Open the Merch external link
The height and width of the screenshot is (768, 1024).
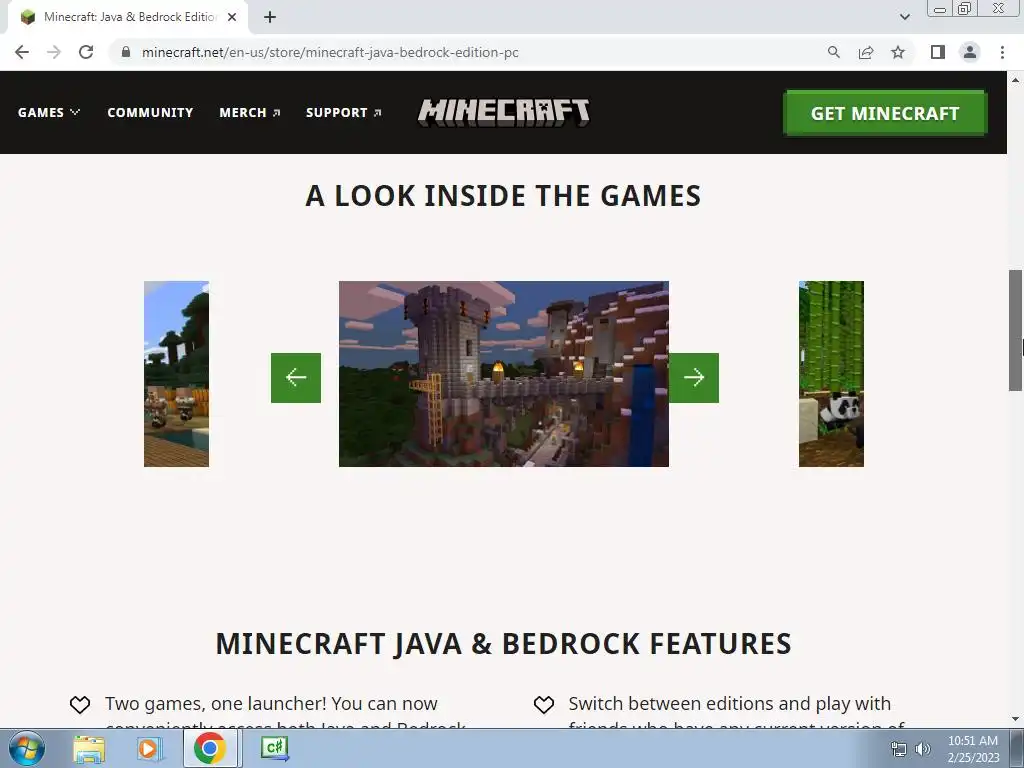point(250,112)
